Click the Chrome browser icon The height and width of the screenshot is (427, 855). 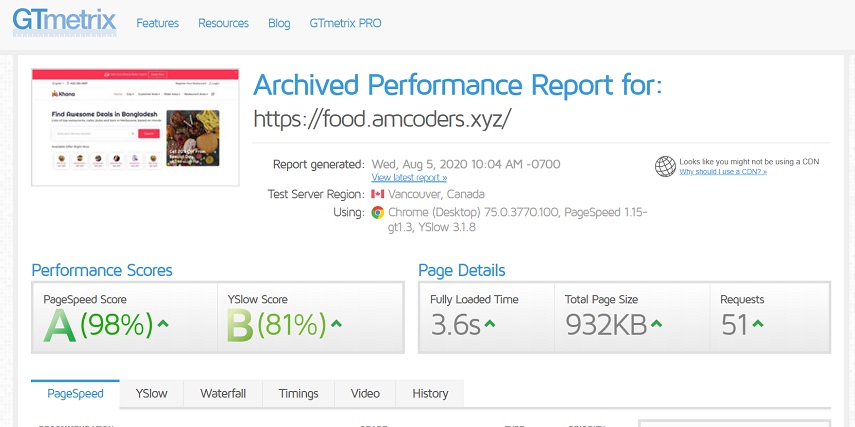pyautogui.click(x=377, y=212)
